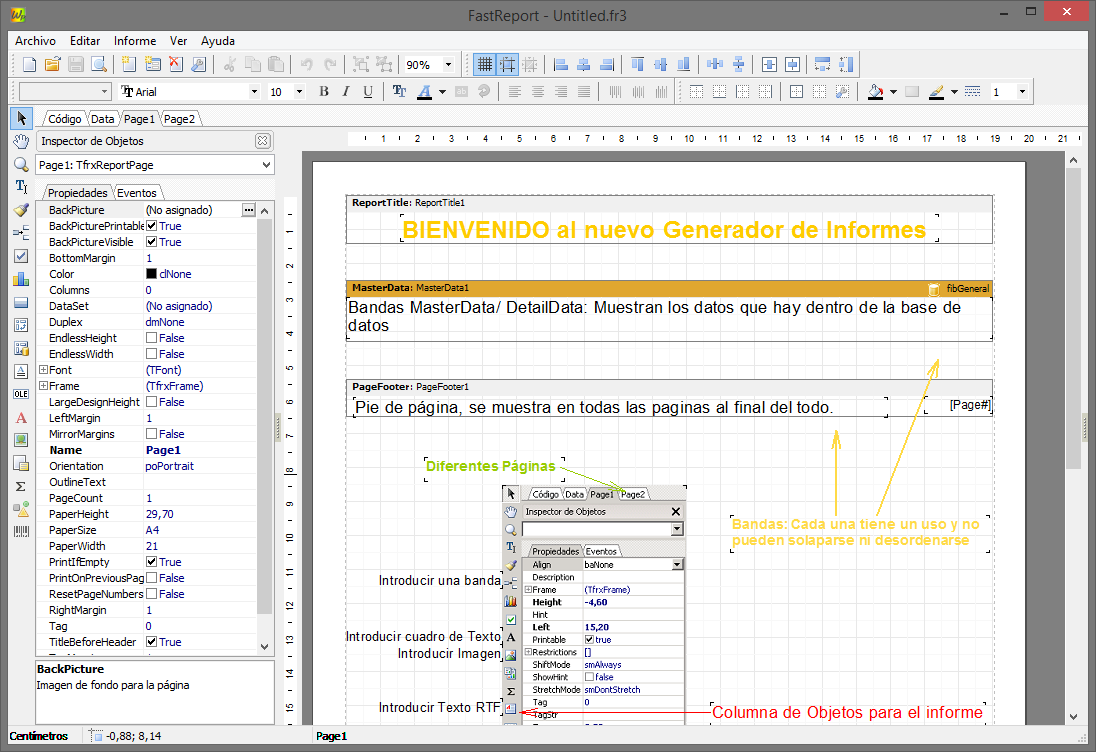This screenshot has height=752, width=1096.
Task: Click the fill color bucket swatch
Action: click(x=875, y=92)
